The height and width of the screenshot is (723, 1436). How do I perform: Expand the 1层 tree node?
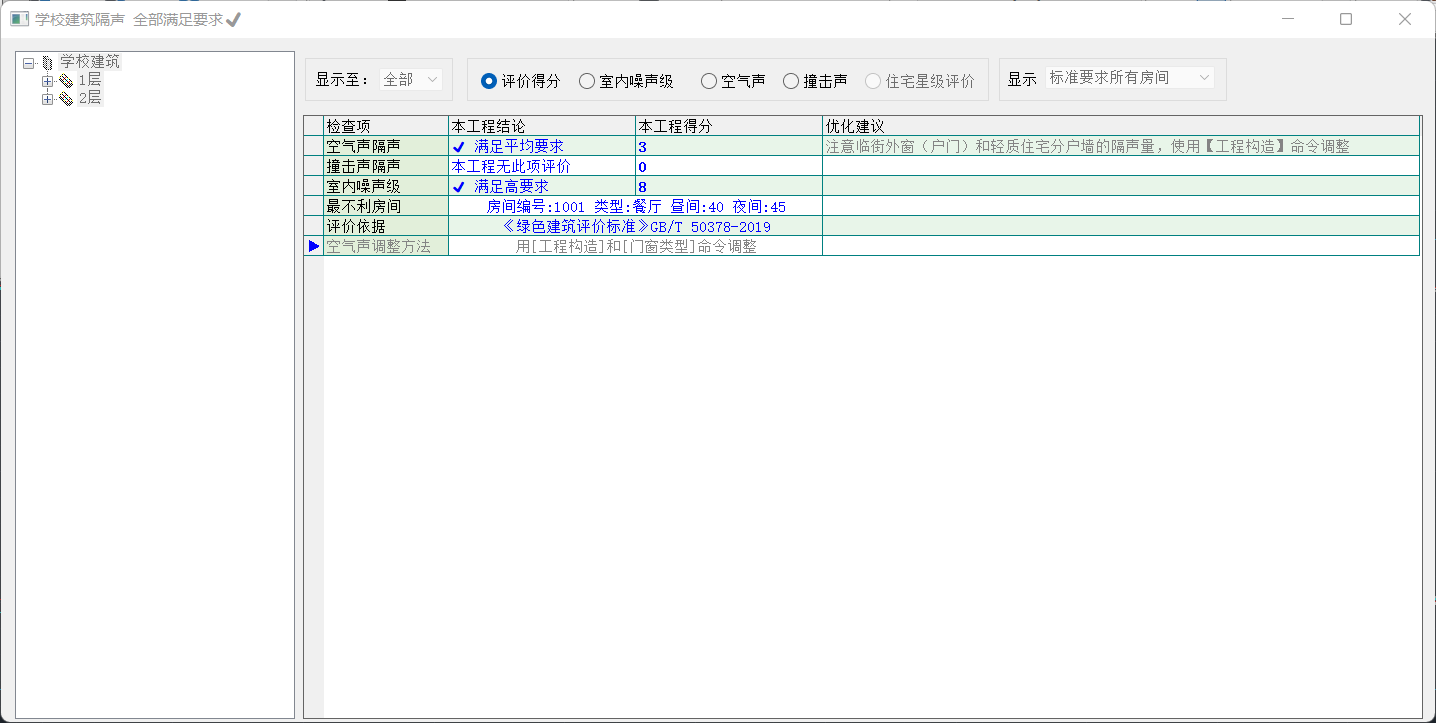(x=47, y=81)
